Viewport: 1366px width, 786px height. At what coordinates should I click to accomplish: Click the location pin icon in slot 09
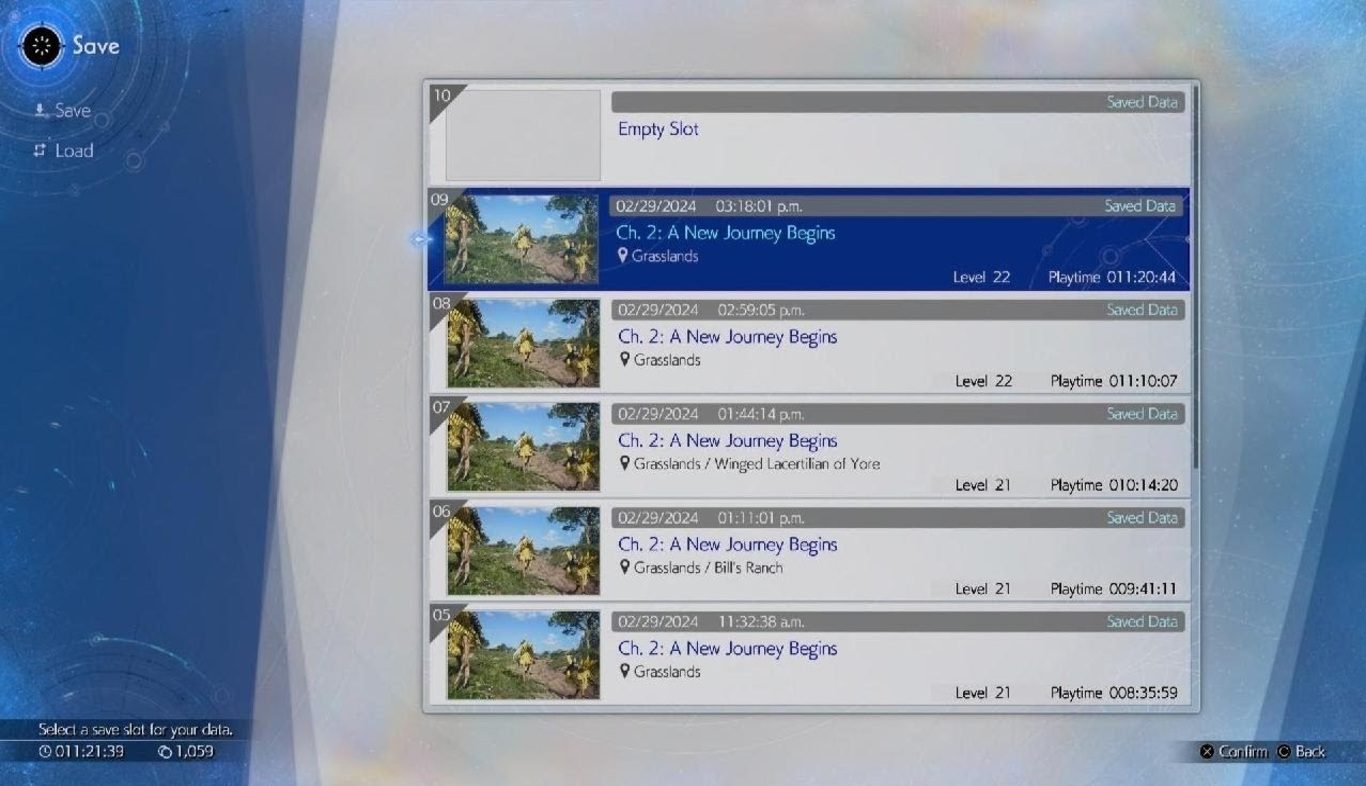pyautogui.click(x=623, y=256)
